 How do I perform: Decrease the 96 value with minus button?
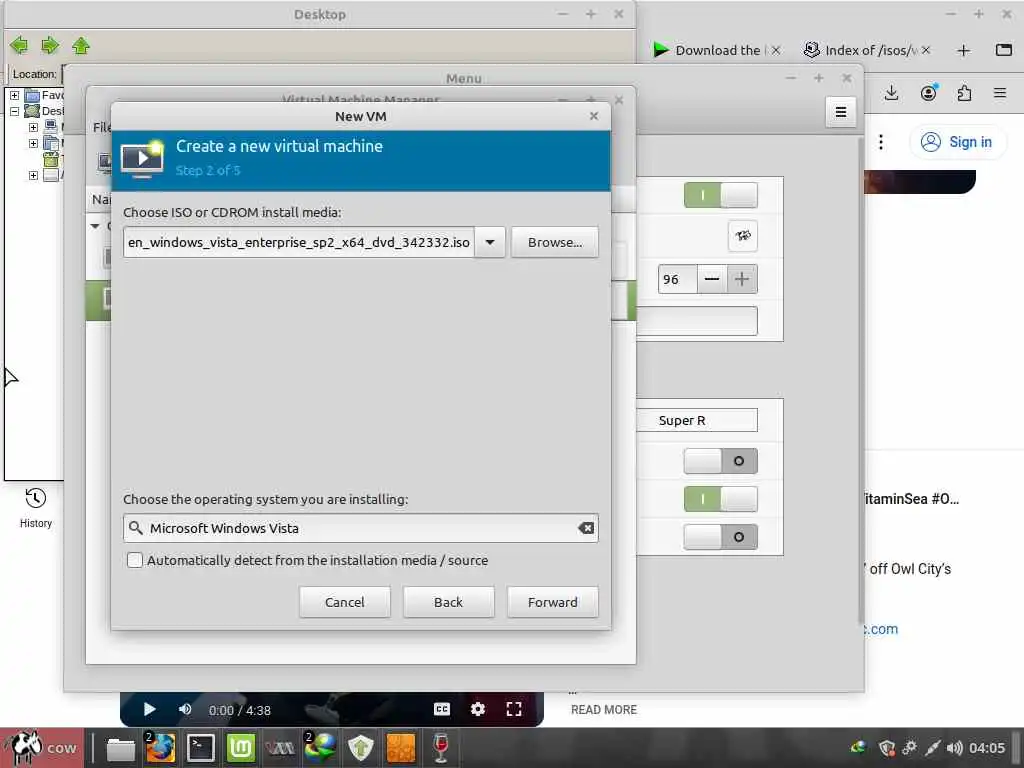[712, 279]
